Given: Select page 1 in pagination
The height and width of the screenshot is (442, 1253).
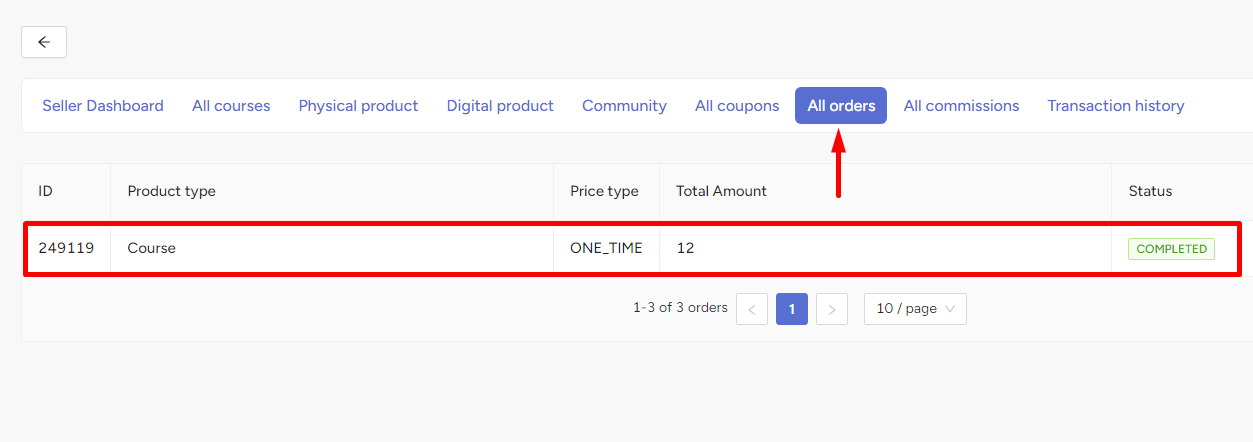Looking at the screenshot, I should pos(792,309).
